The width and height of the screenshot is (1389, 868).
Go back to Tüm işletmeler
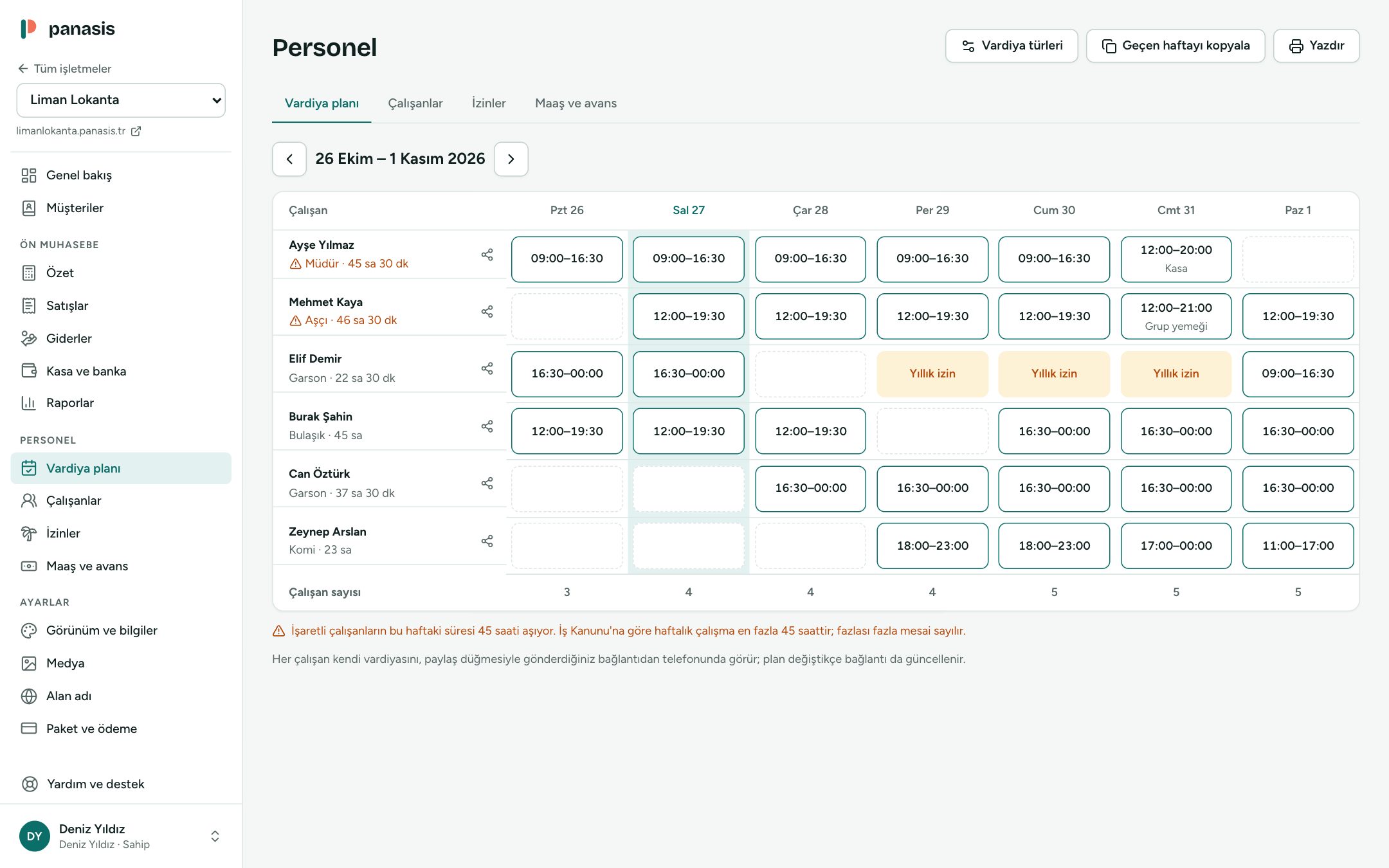tap(64, 69)
